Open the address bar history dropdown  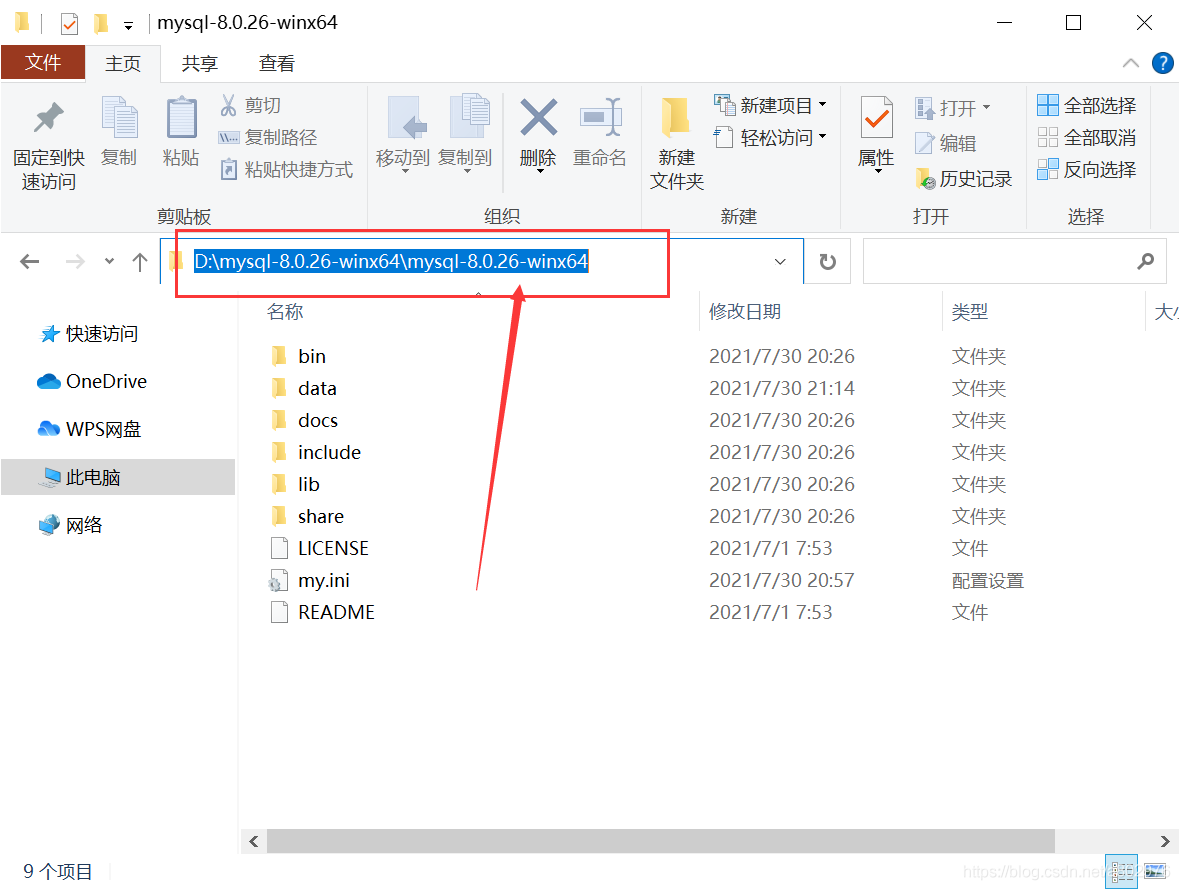(x=780, y=262)
